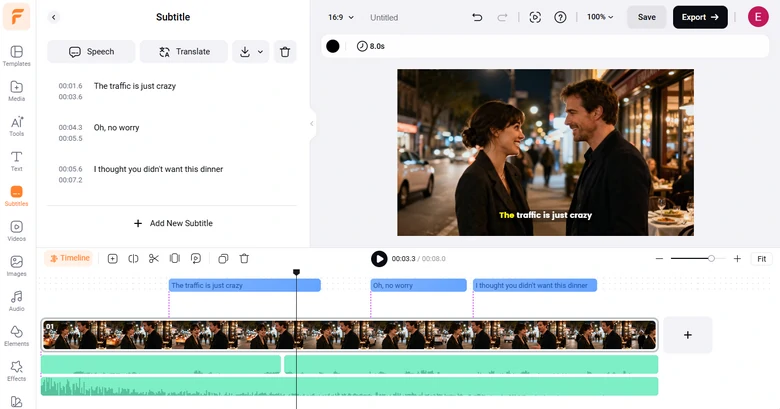Open the user profile avatar E
This screenshot has width=780, height=409.
(758, 17)
